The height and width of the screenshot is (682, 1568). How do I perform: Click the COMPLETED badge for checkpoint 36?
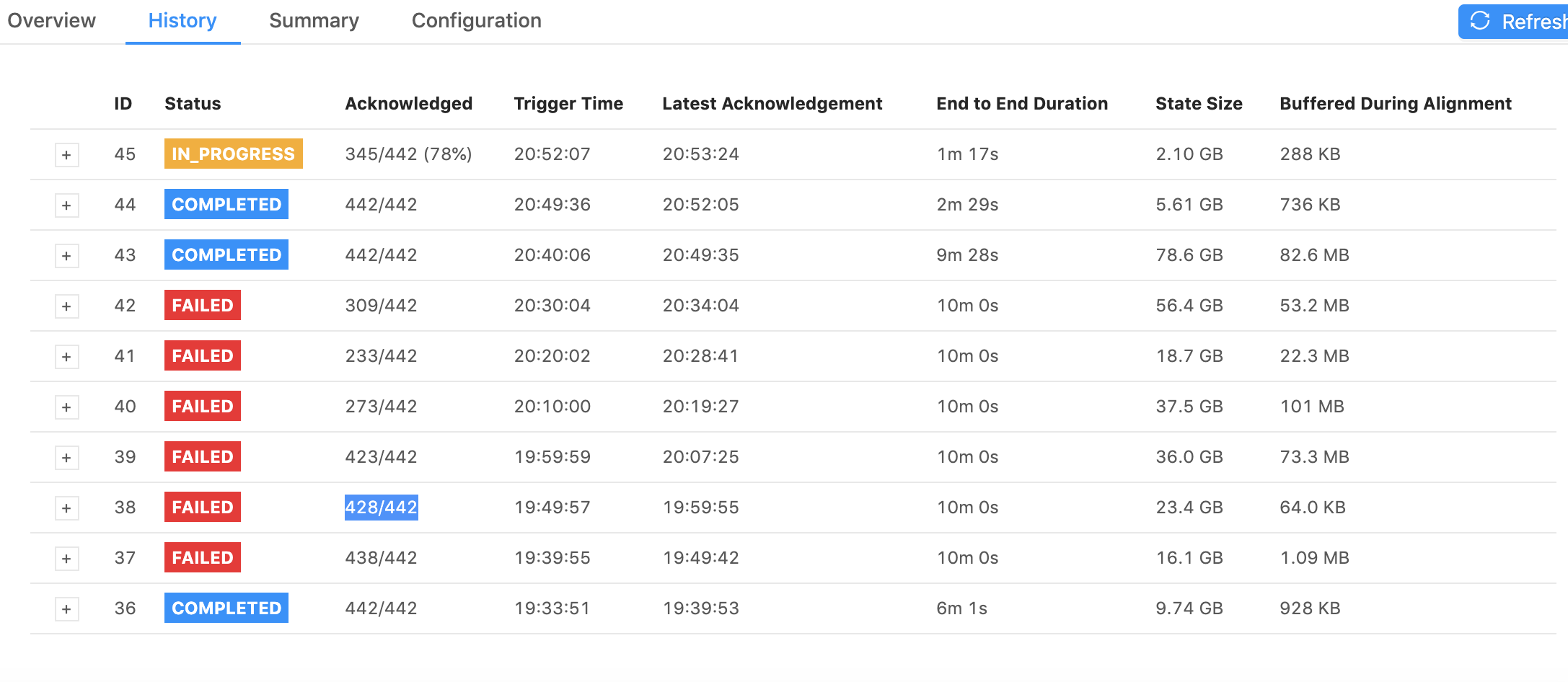click(x=226, y=608)
